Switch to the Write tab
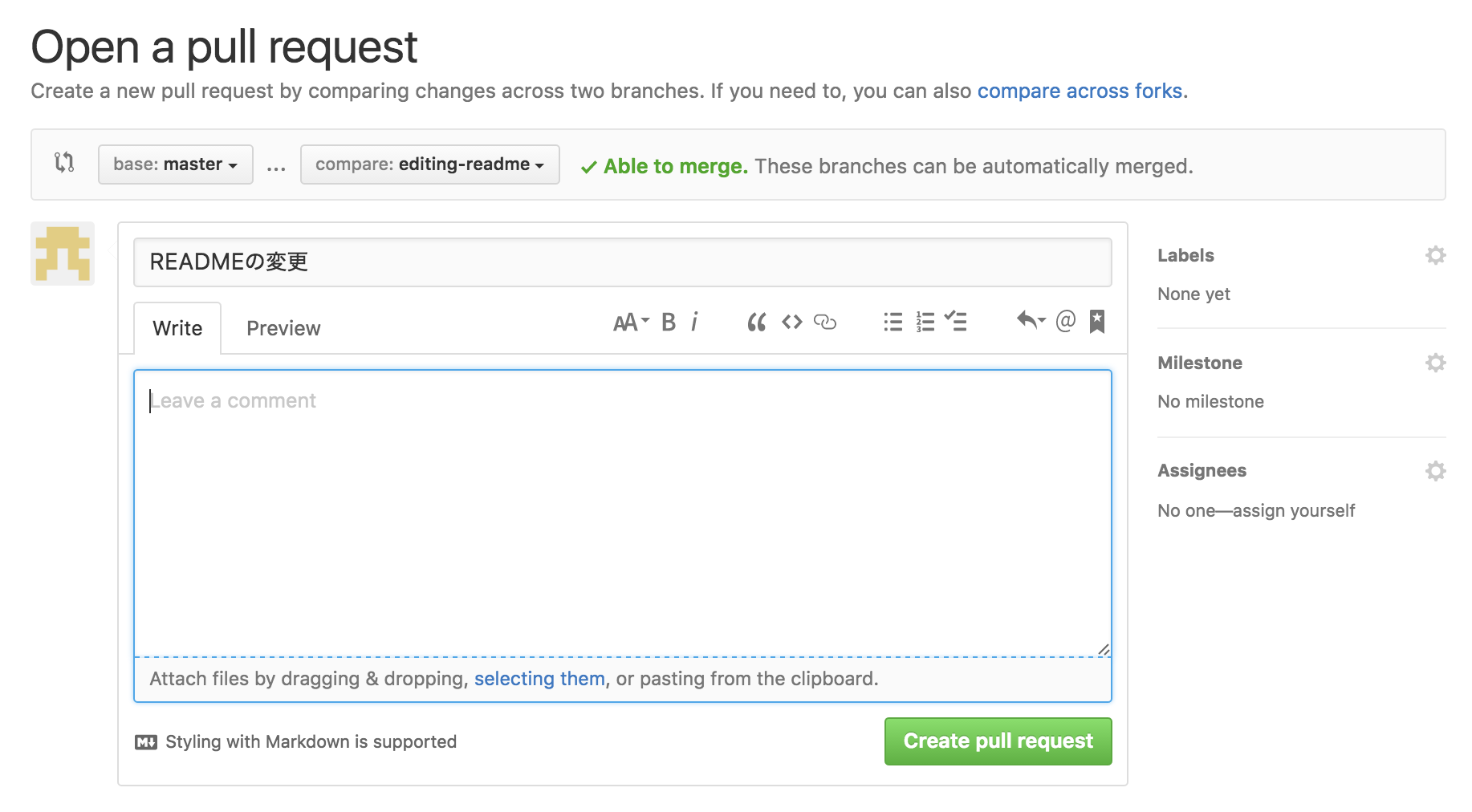Image resolution: width=1472 pixels, height=812 pixels. tap(177, 328)
